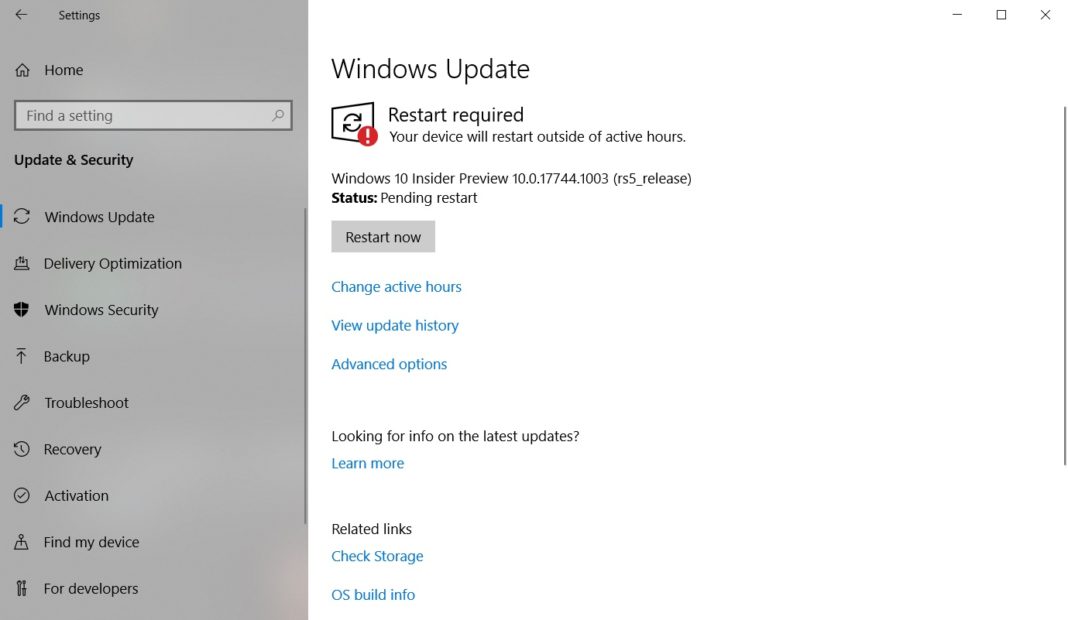1068x620 pixels.
Task: Select the Windows Update sync icon
Action: click(x=22, y=216)
